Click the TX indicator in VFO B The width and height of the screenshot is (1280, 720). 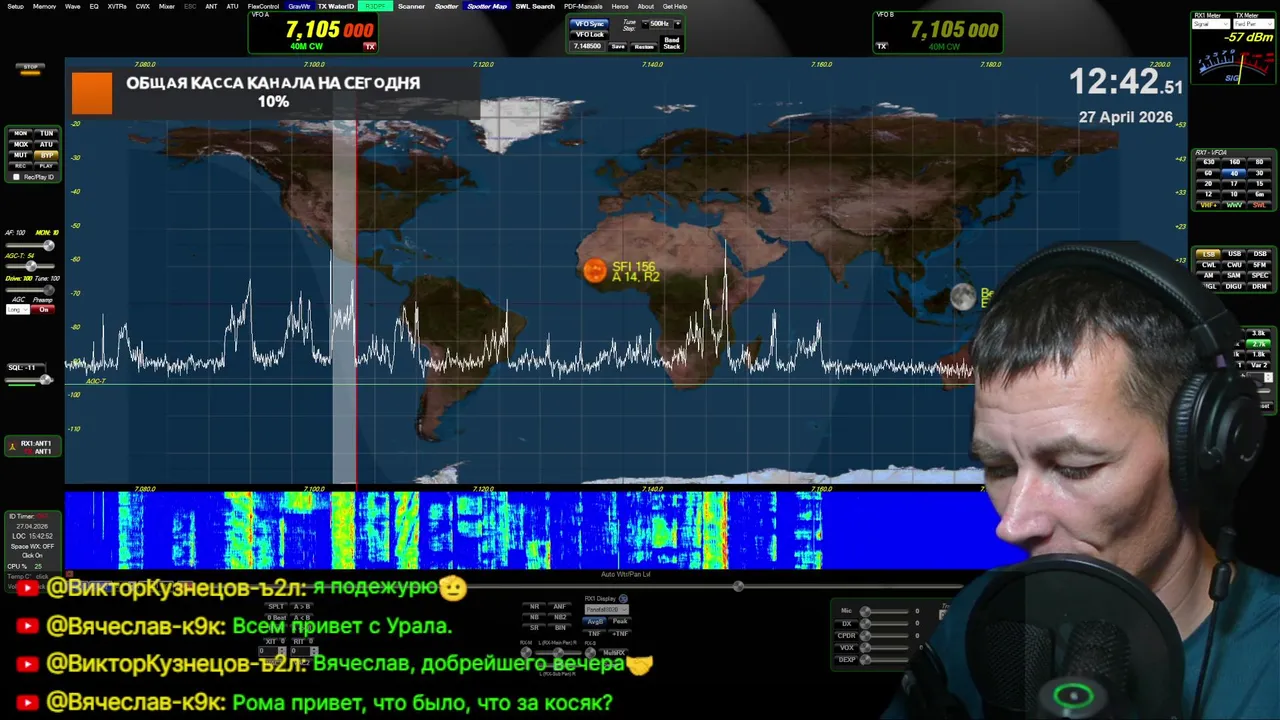882,46
